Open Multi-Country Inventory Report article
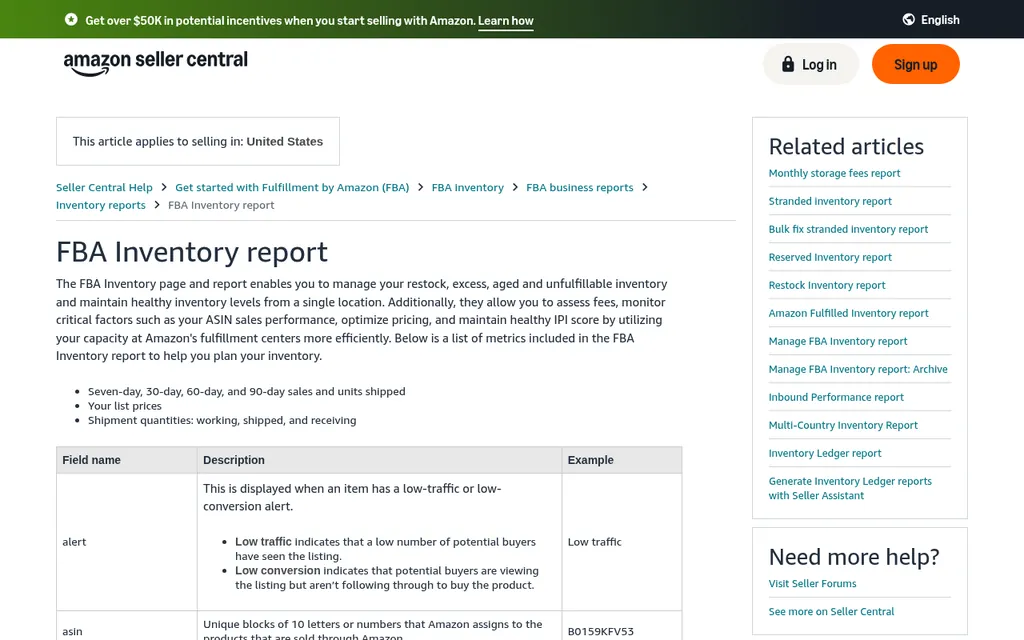The image size is (1024, 640). [x=842, y=426]
